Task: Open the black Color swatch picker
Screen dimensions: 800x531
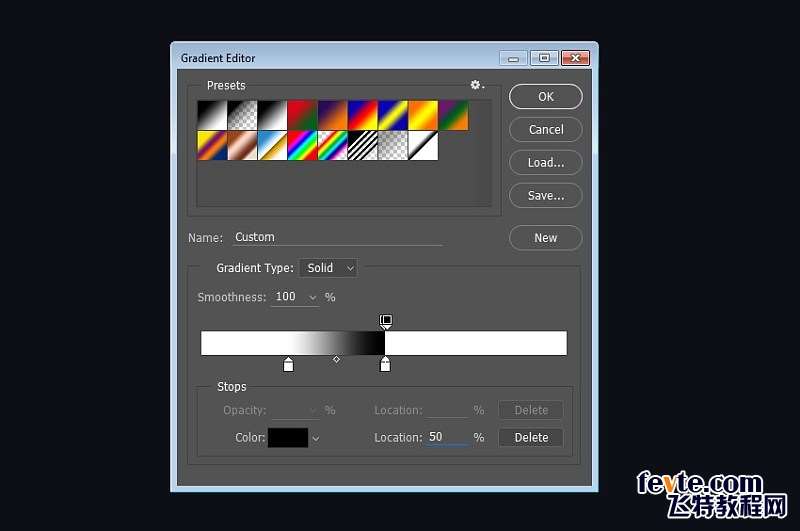Action: [x=288, y=438]
